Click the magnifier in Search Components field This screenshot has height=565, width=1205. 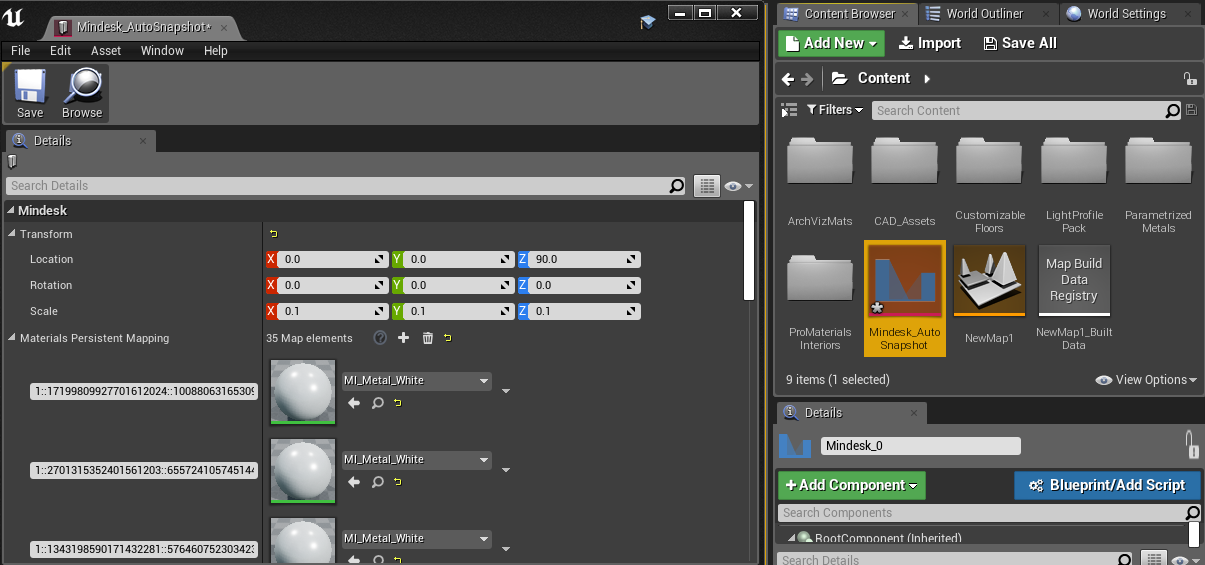tap(1192, 513)
